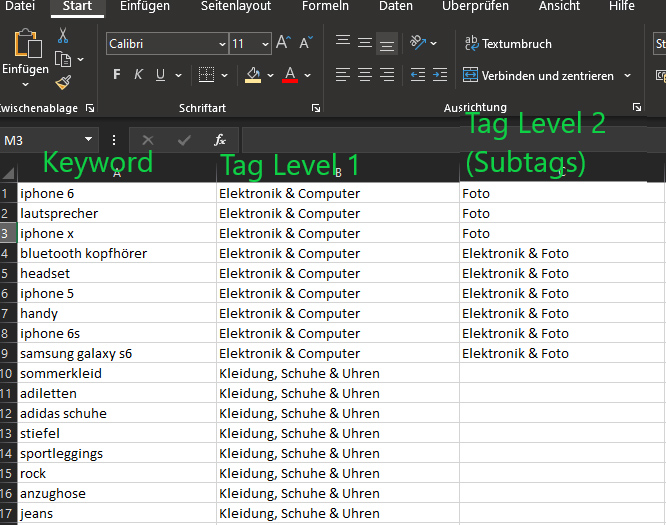This screenshot has height=525, width=666.
Task: Click the insert function fx icon
Action: [x=220, y=140]
